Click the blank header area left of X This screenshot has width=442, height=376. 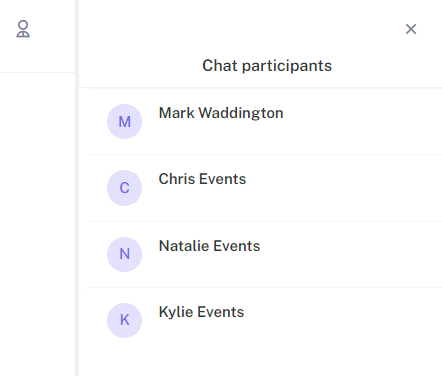240,29
